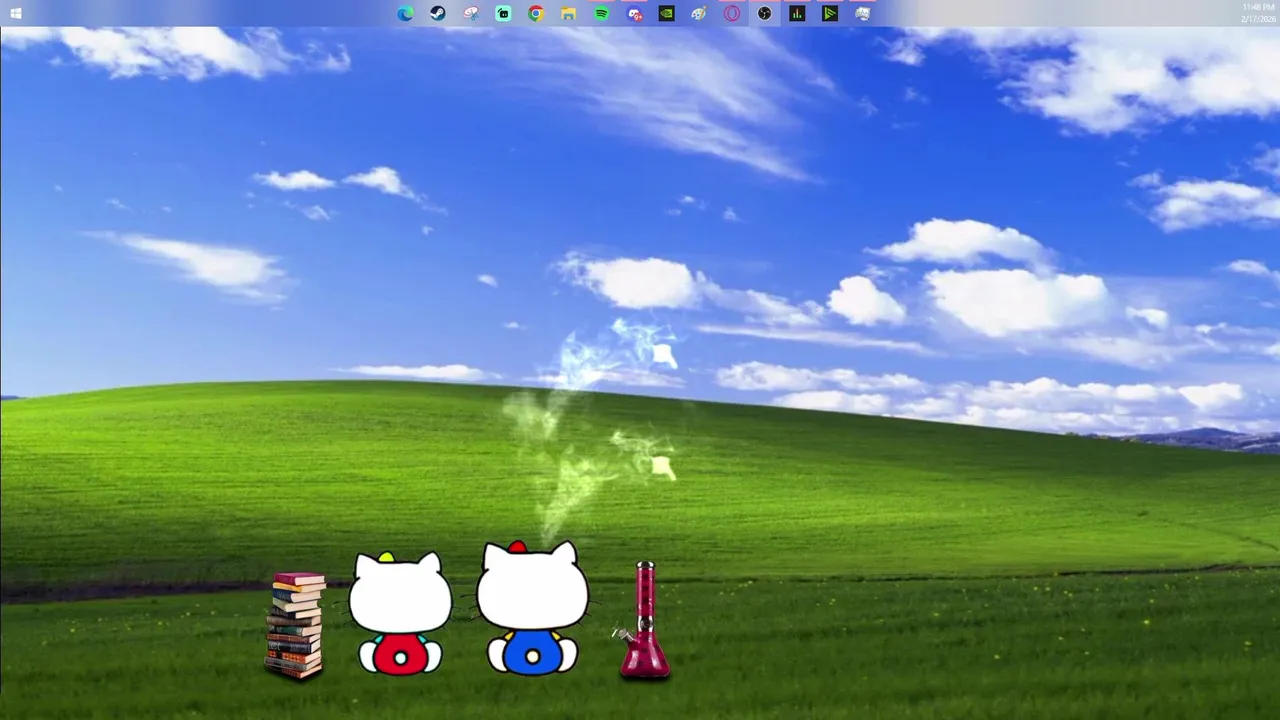Image resolution: width=1280 pixels, height=720 pixels.
Task: Open Discord with the notification badge
Action: (634, 13)
